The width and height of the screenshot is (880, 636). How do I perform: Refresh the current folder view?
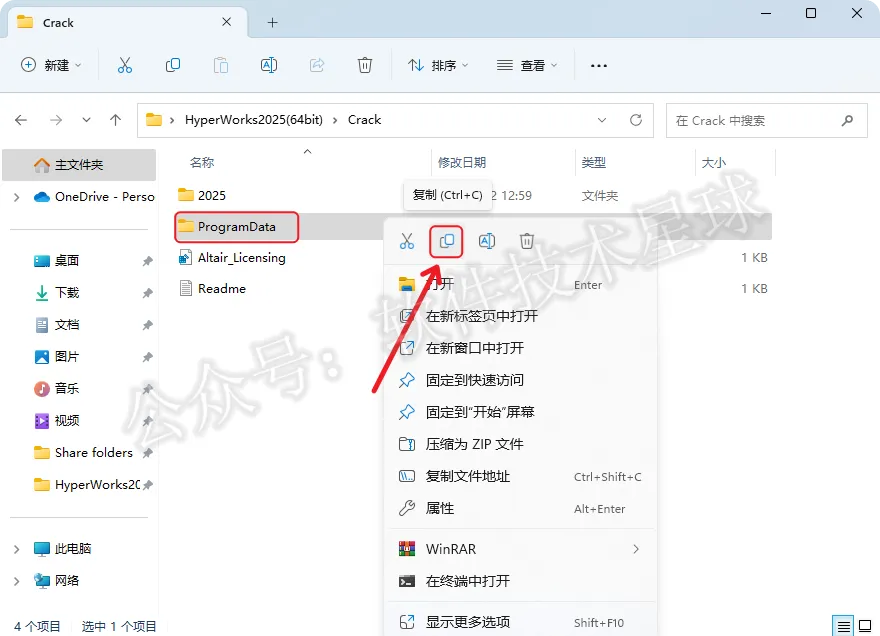[x=635, y=120]
